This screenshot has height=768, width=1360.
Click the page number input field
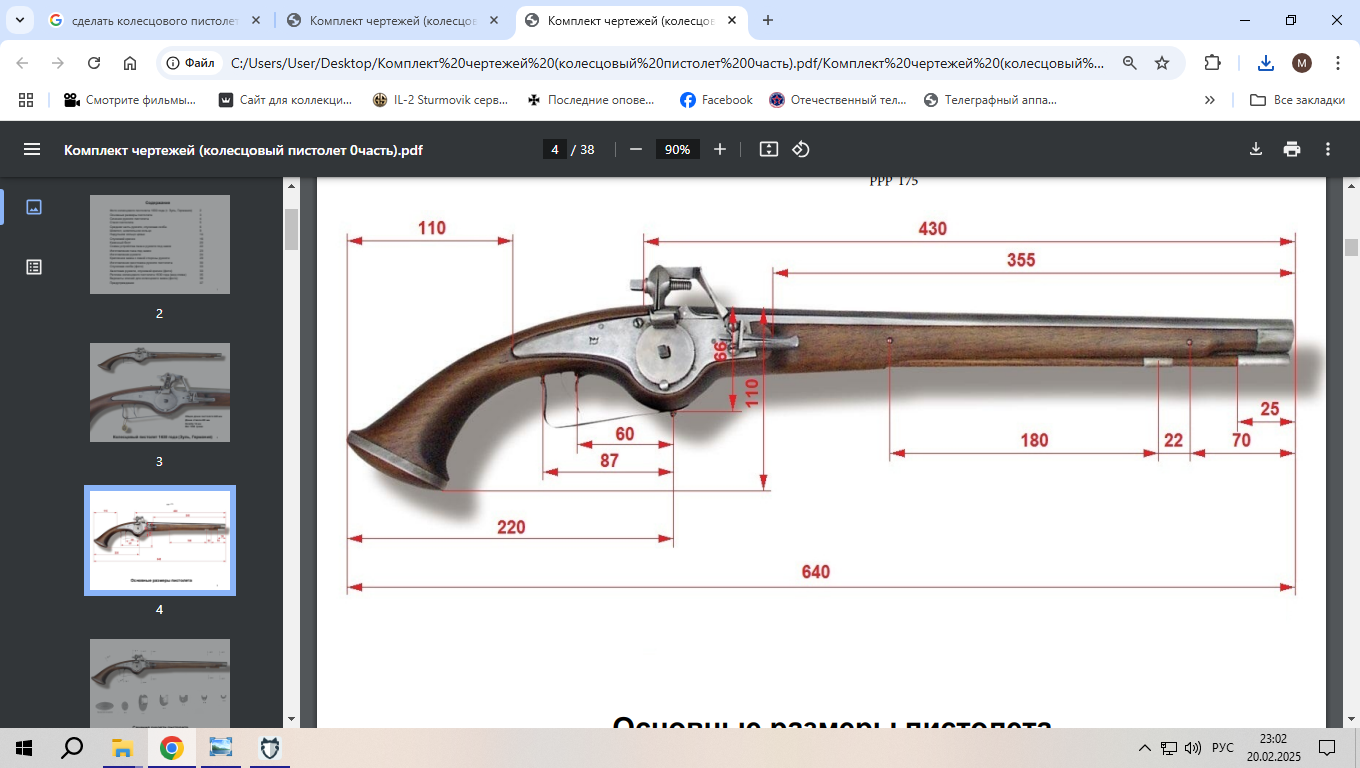(x=554, y=149)
